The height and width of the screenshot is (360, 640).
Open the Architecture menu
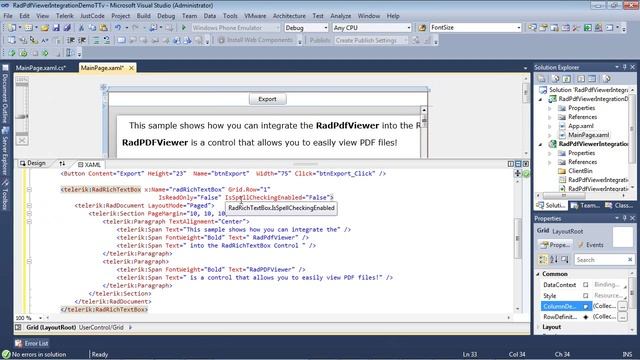click(289, 16)
